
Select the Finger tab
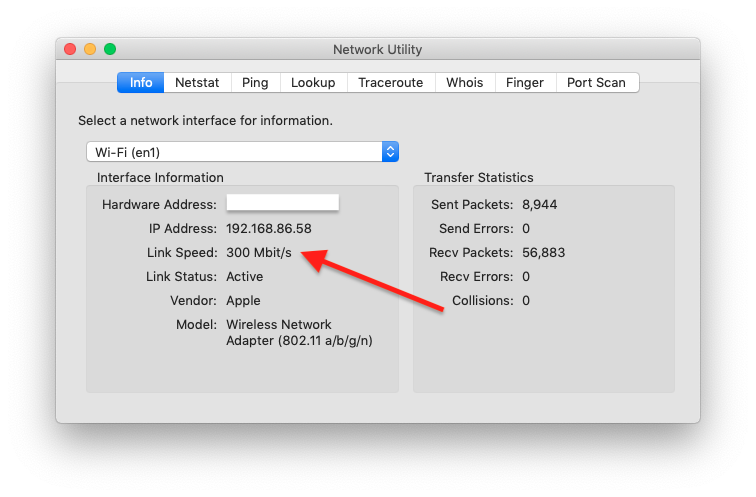tap(525, 82)
